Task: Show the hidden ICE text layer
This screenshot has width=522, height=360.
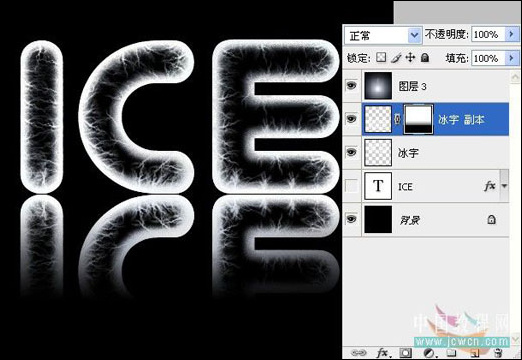Action: pyautogui.click(x=351, y=186)
